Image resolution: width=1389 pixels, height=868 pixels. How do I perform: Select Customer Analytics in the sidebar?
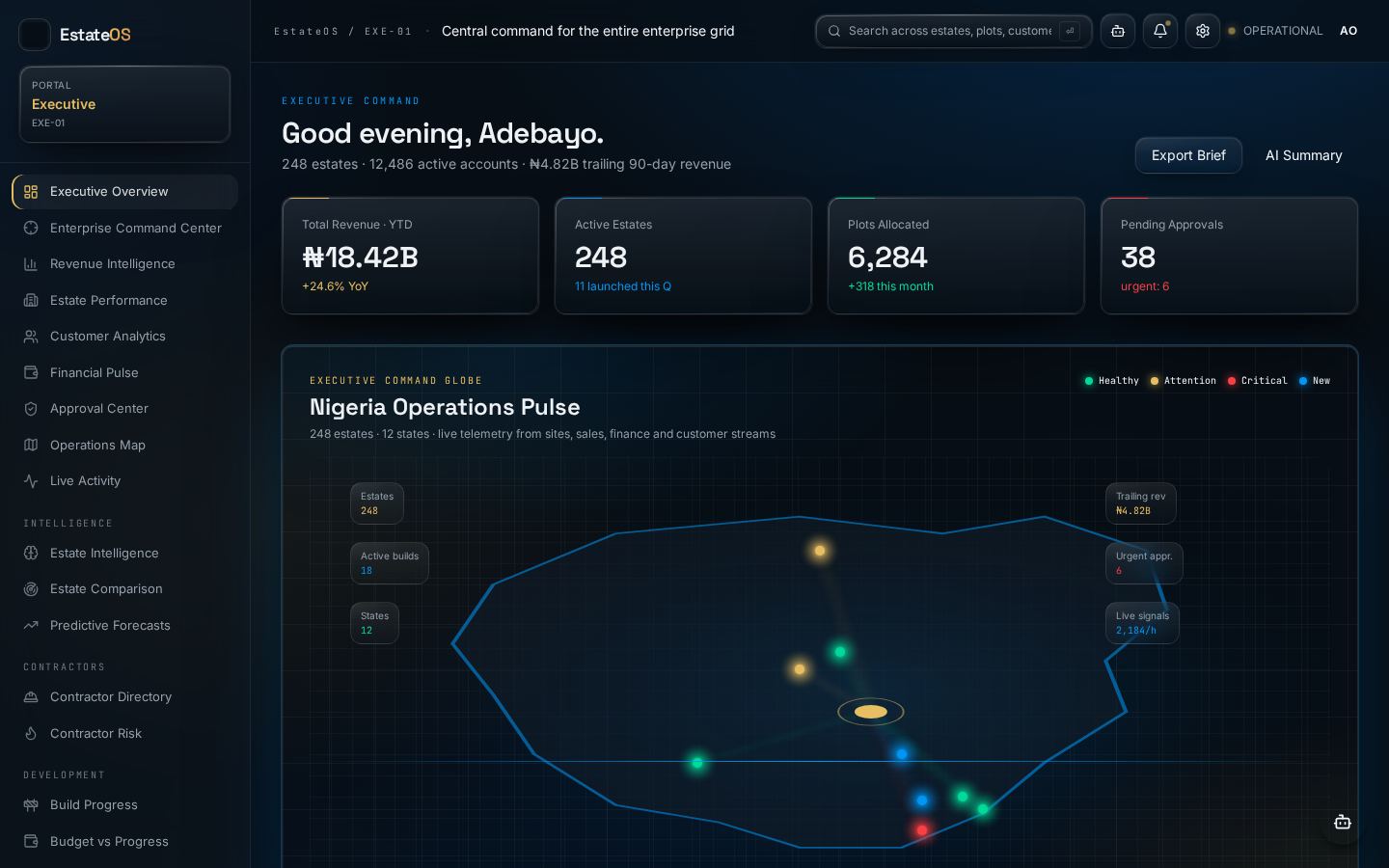pos(124,337)
